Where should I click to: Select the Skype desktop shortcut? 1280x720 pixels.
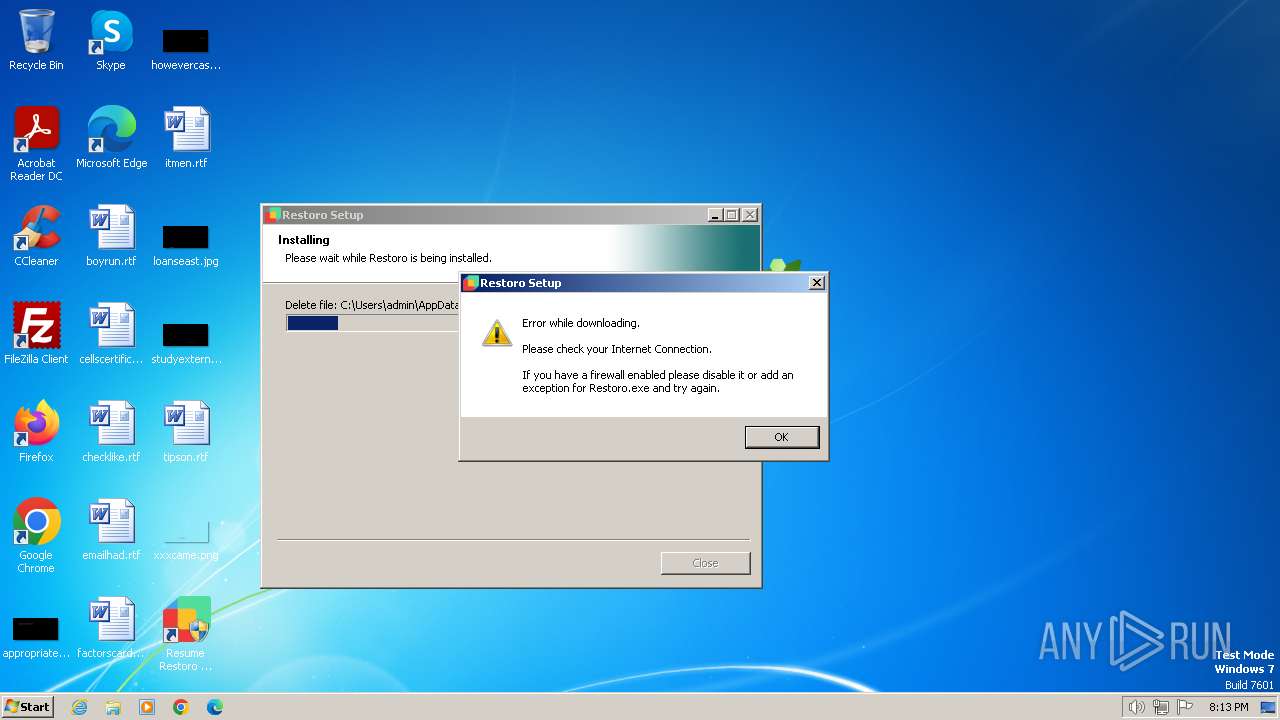pos(111,40)
